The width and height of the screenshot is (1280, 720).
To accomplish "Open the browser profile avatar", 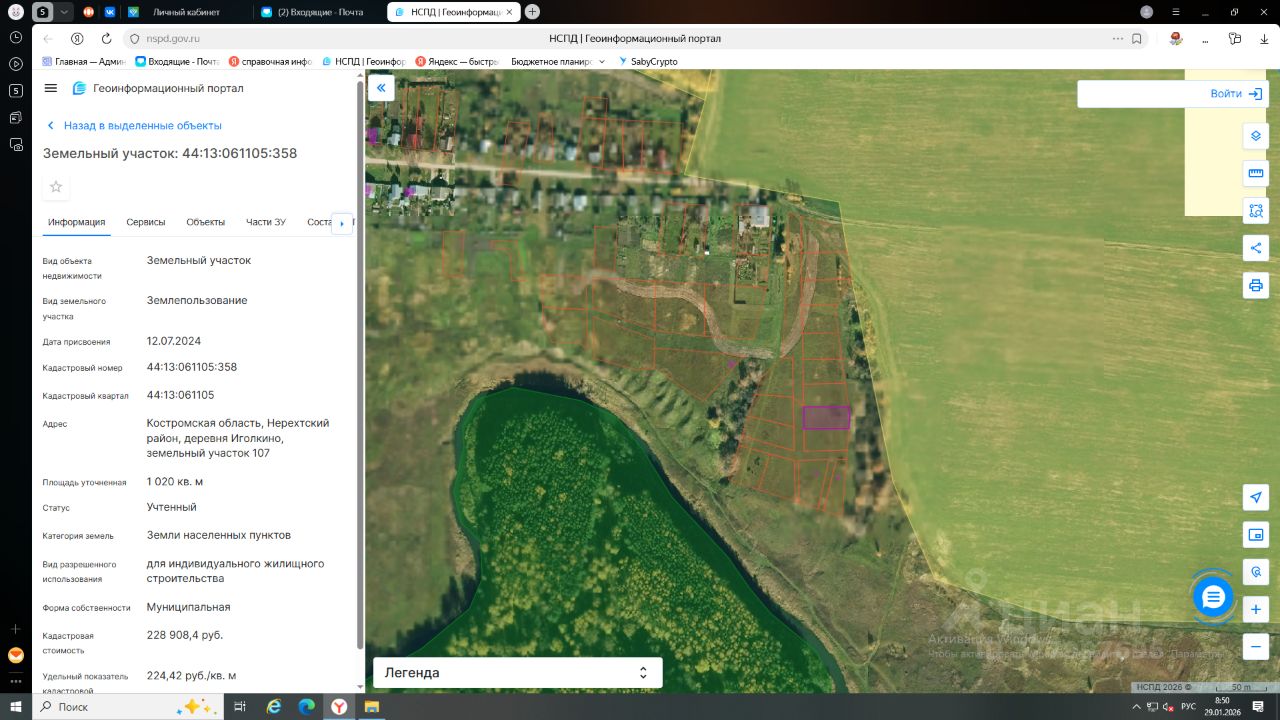I will point(1147,12).
